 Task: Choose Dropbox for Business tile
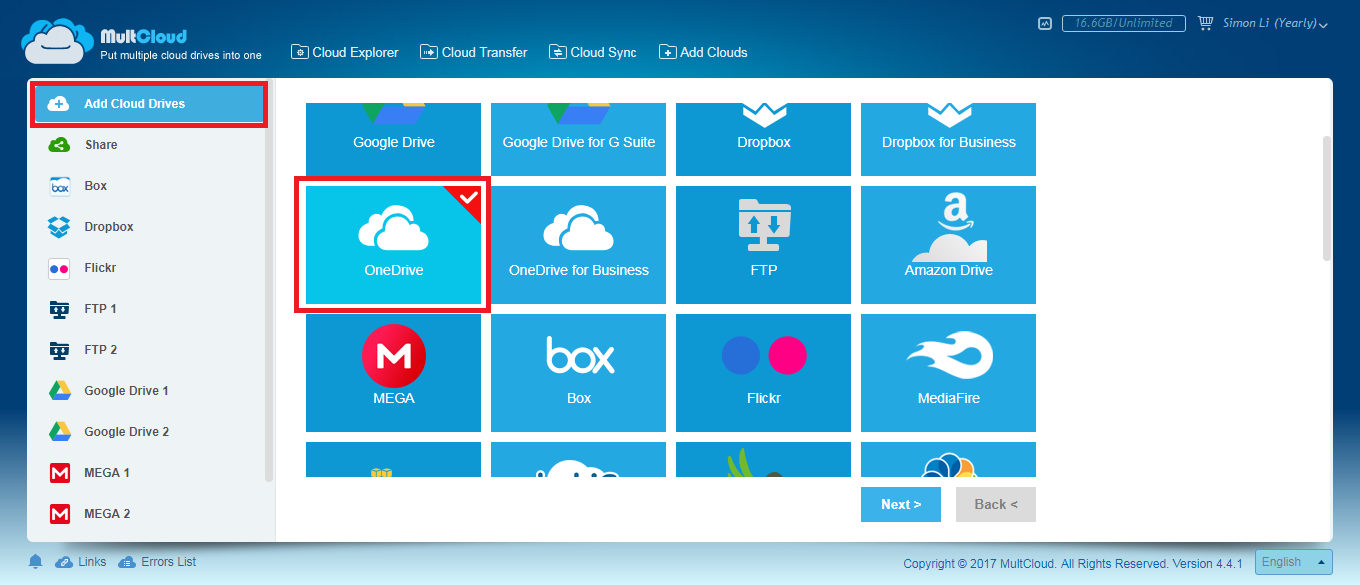(x=948, y=139)
